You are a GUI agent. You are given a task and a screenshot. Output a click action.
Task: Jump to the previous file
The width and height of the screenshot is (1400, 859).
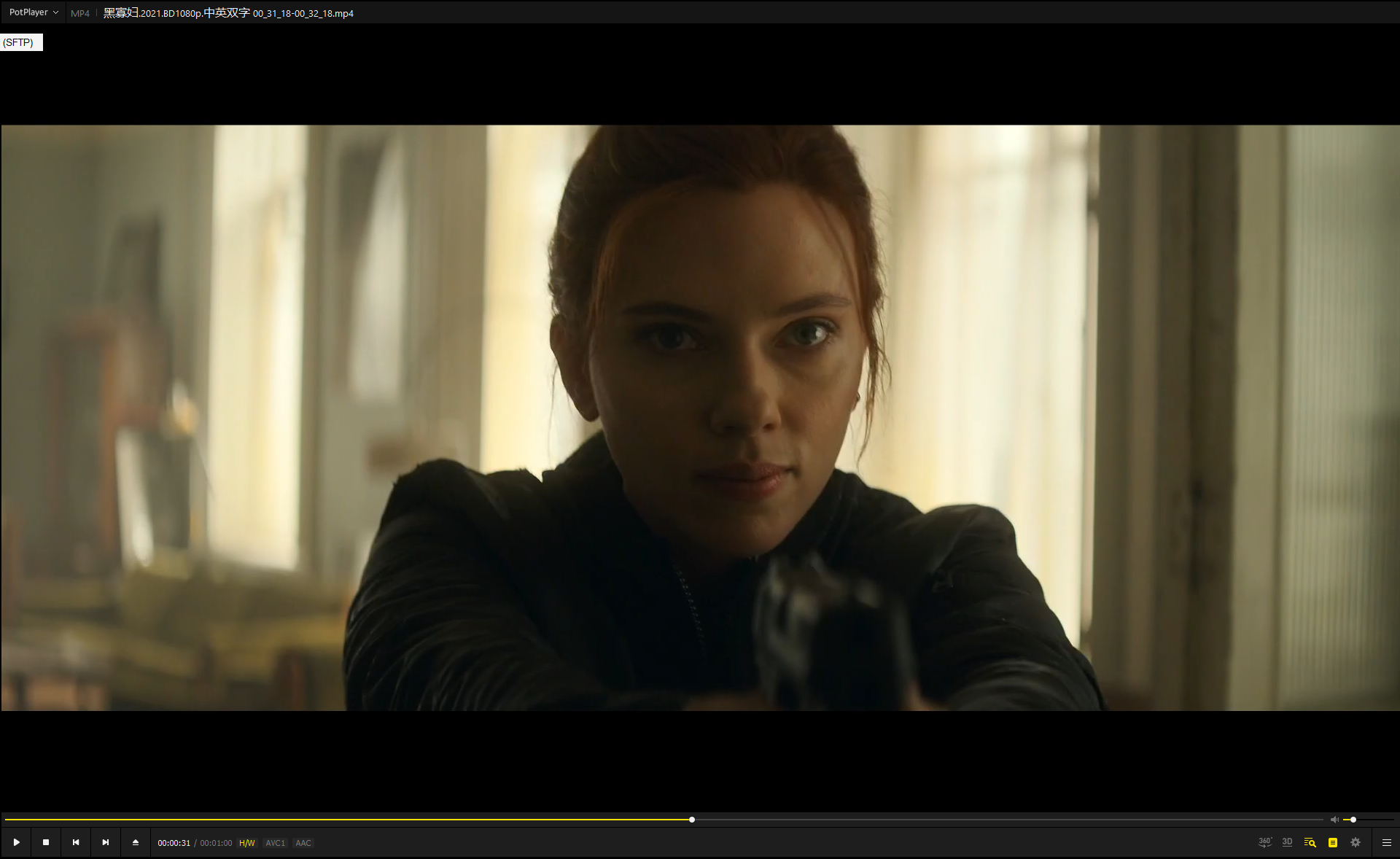tap(76, 842)
